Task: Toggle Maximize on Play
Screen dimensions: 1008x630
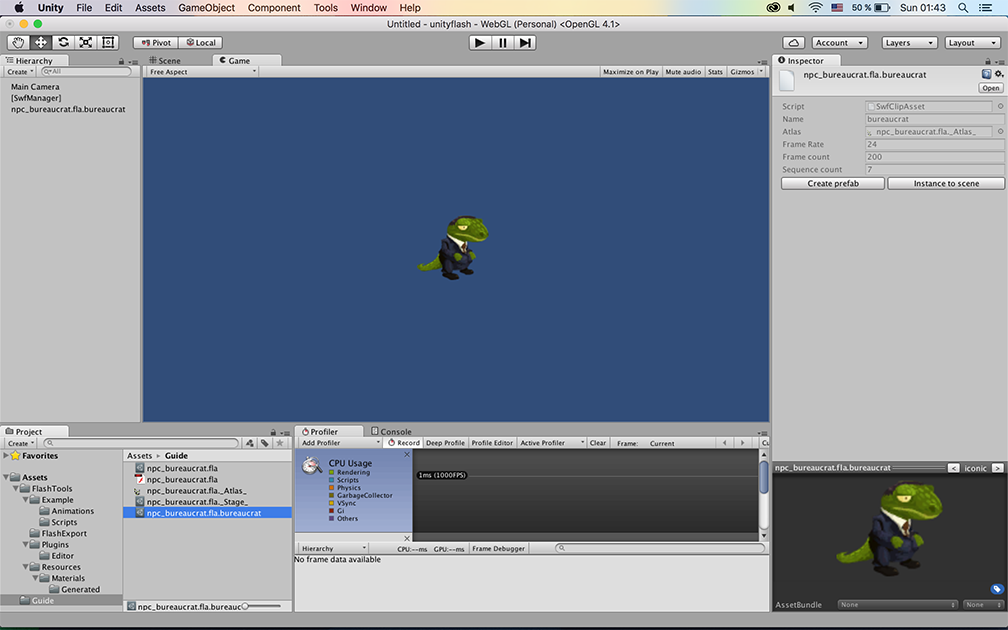Action: coord(630,72)
